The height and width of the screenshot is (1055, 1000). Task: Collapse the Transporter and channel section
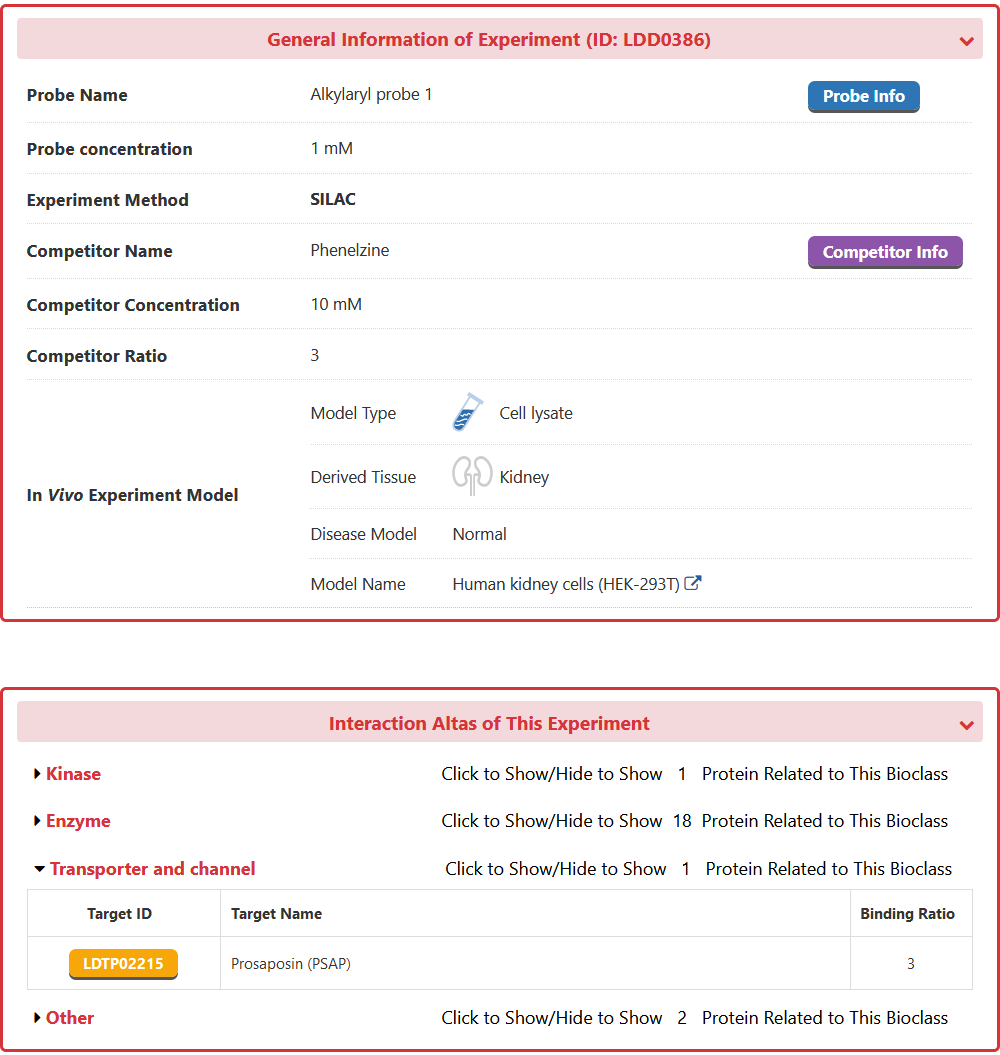(x=152, y=869)
